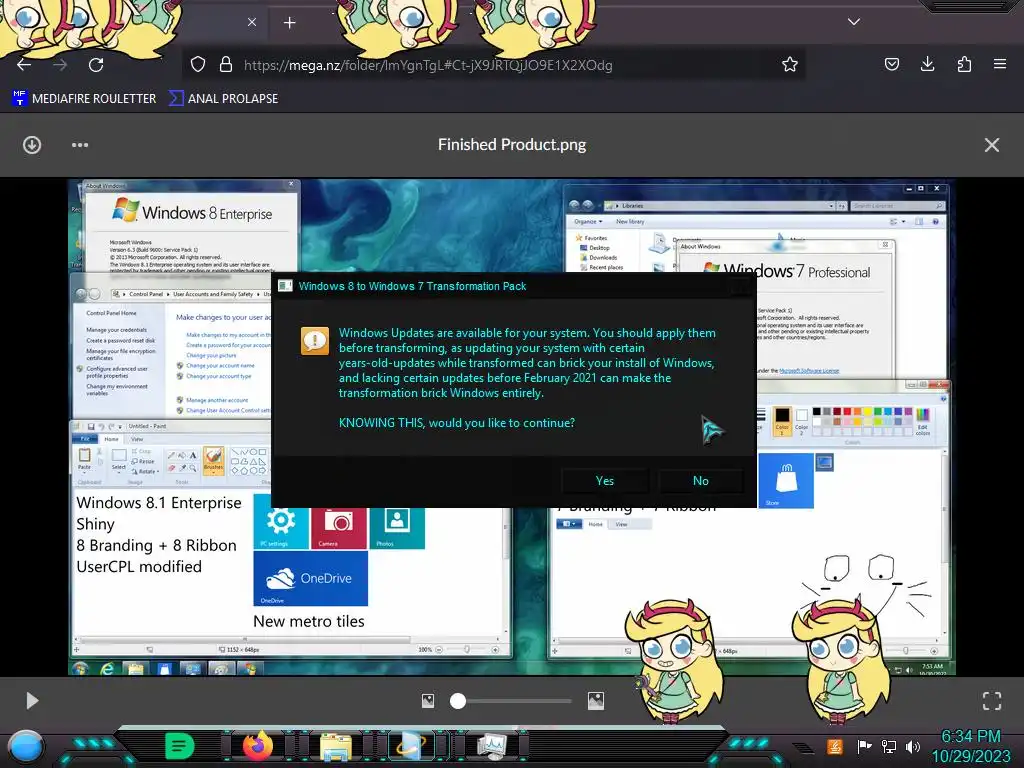
Task: Open the extensions puzzle icon
Action: pyautogui.click(x=964, y=64)
